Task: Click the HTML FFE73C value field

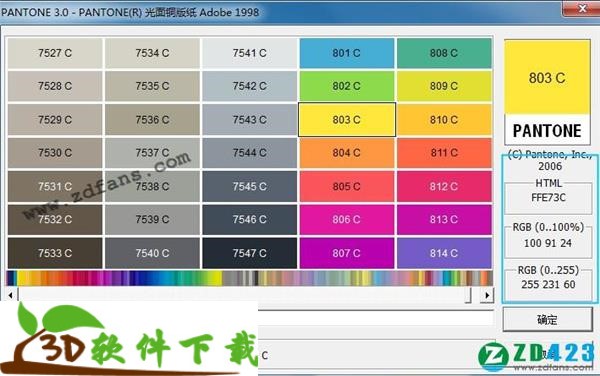Action: [548, 198]
